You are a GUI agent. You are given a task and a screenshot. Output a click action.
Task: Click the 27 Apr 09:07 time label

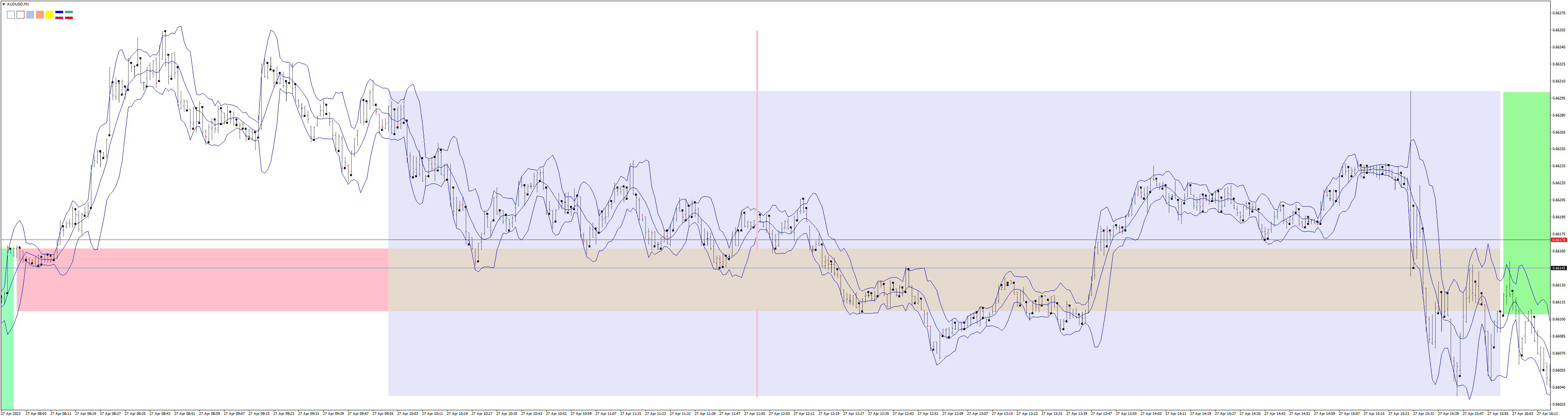[x=234, y=414]
